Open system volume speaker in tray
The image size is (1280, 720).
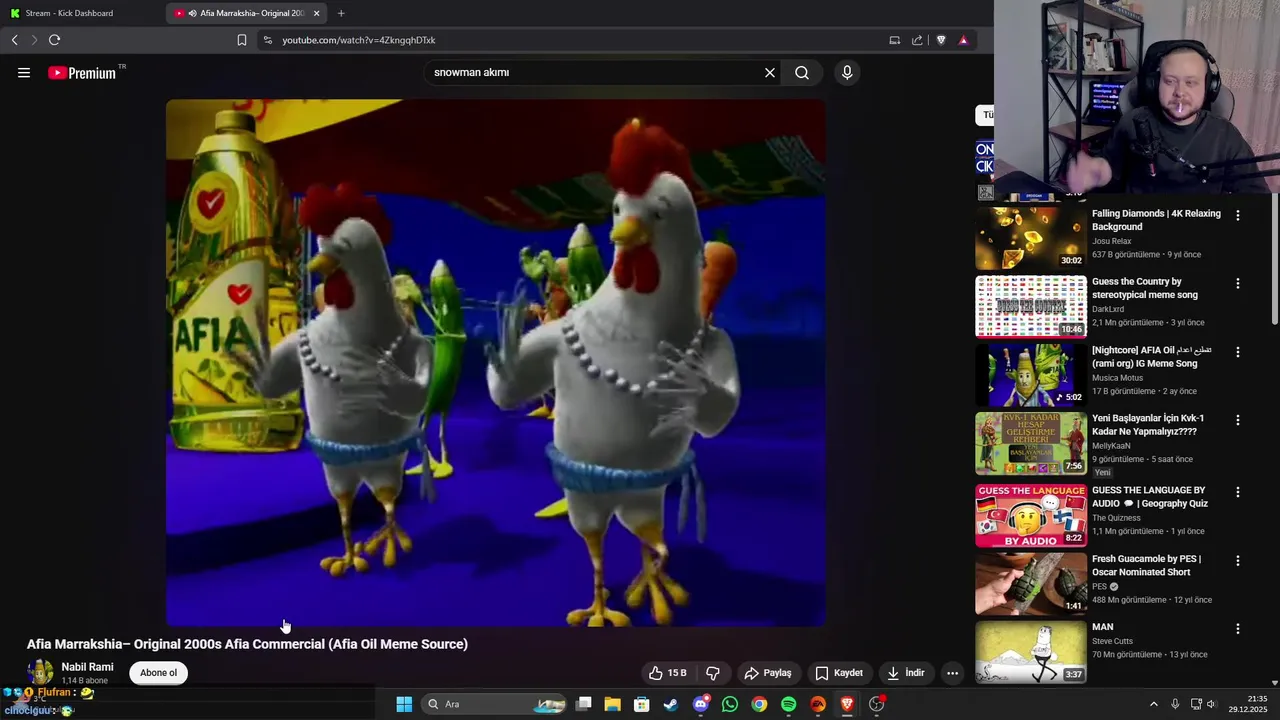(1211, 704)
